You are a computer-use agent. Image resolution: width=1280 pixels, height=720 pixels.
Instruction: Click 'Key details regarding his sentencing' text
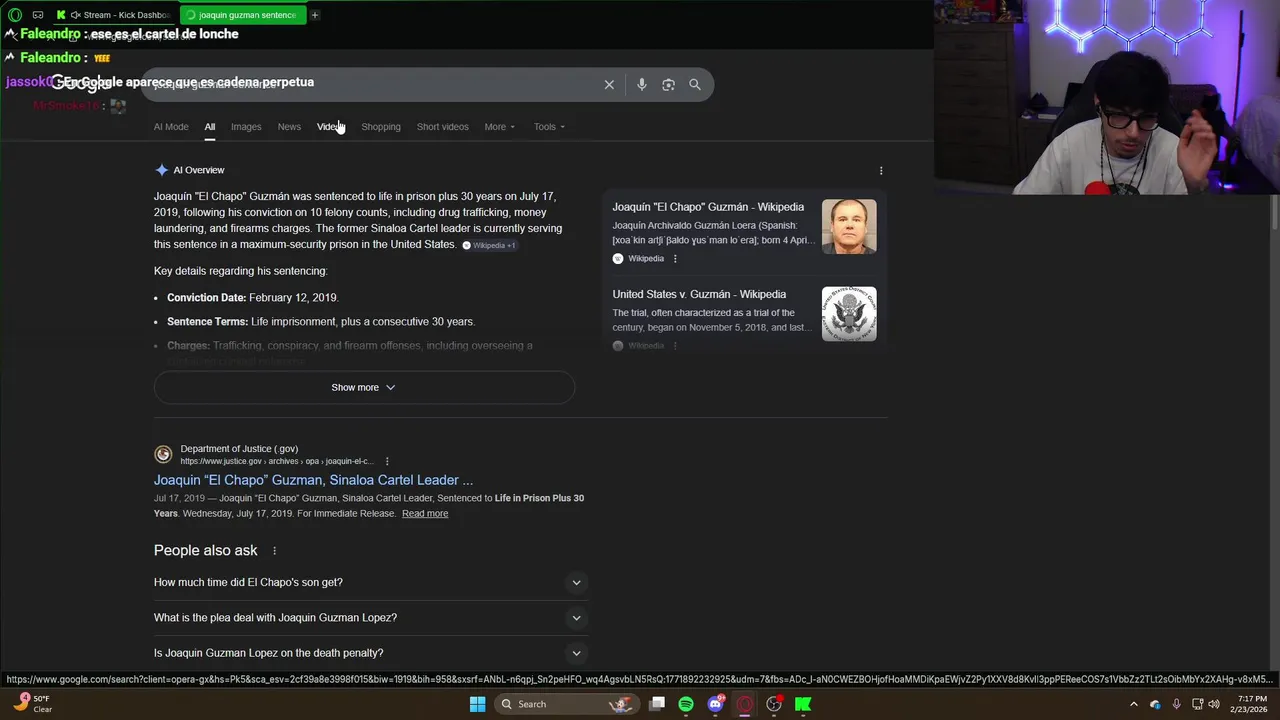coord(241,272)
